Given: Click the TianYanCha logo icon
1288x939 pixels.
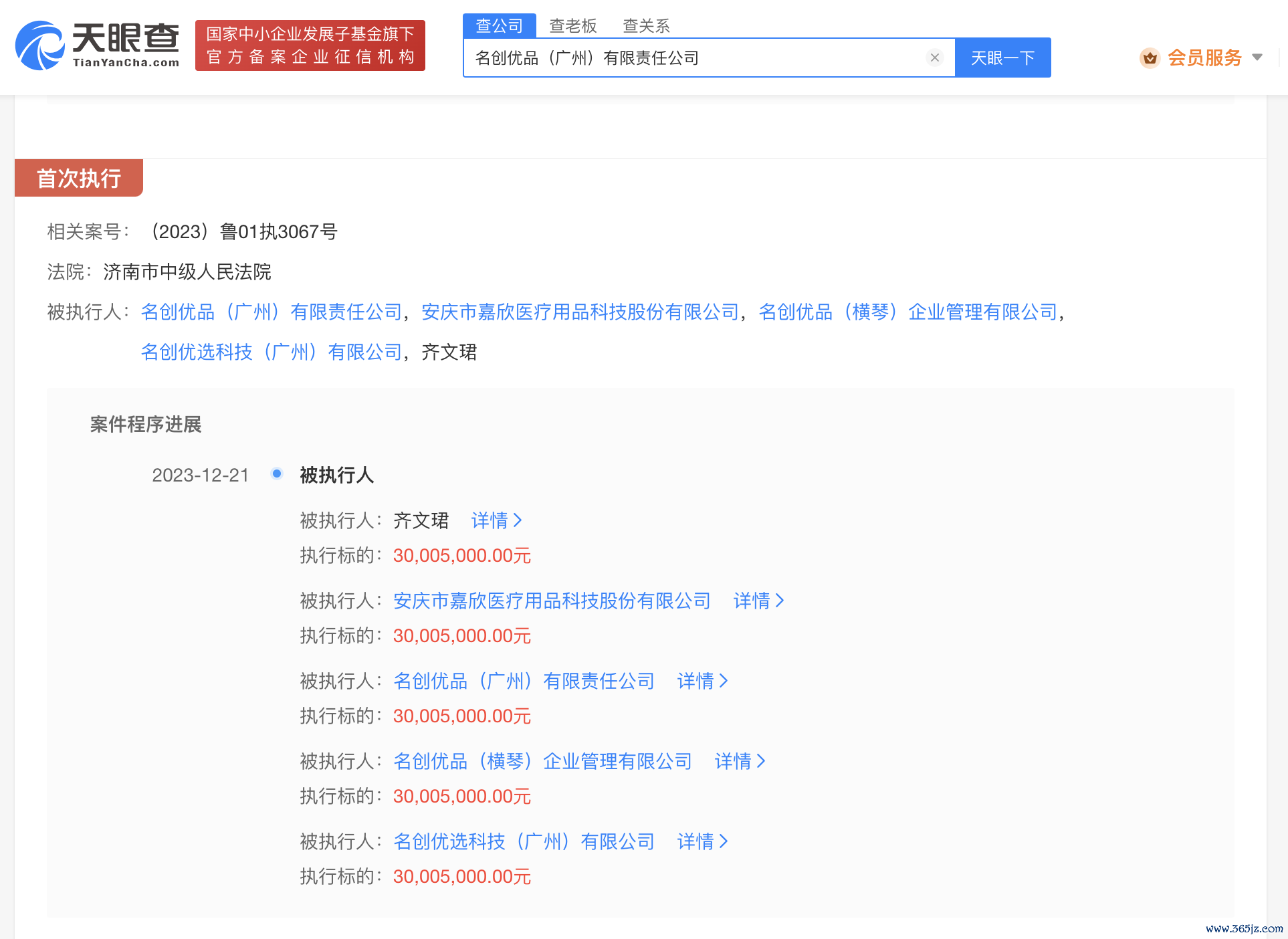Looking at the screenshot, I should [x=40, y=45].
